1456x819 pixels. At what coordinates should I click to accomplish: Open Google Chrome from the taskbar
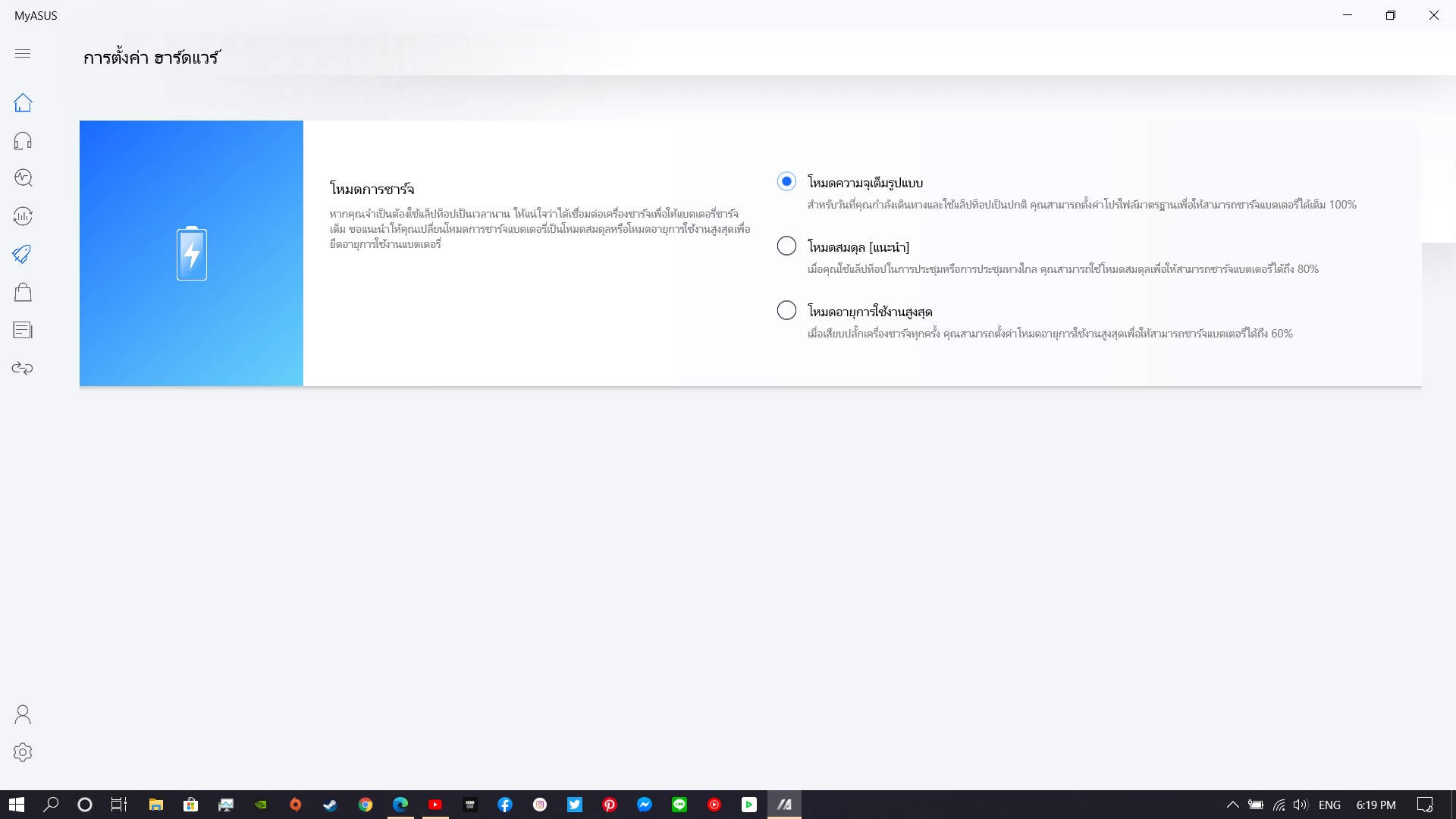366,805
